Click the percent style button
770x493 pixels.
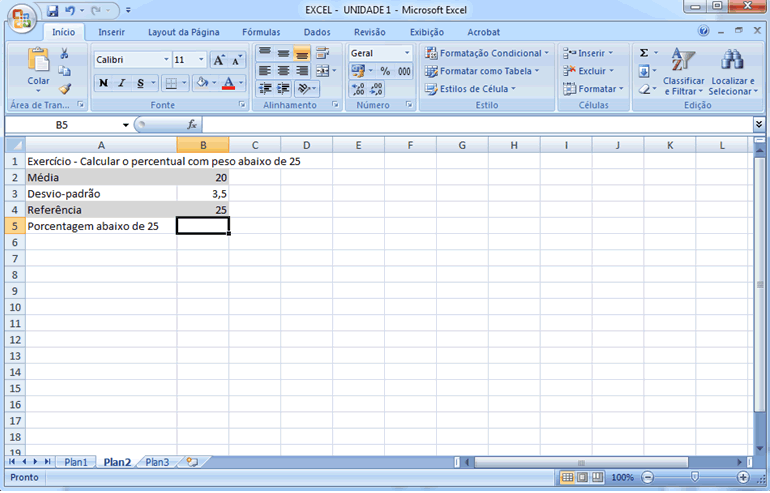(385, 71)
